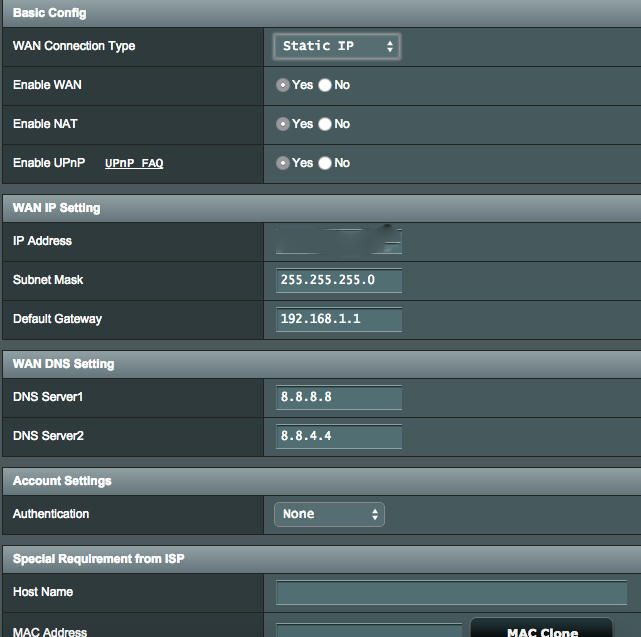Select No for Enable UPnP
This screenshot has width=641, height=637.
click(325, 163)
